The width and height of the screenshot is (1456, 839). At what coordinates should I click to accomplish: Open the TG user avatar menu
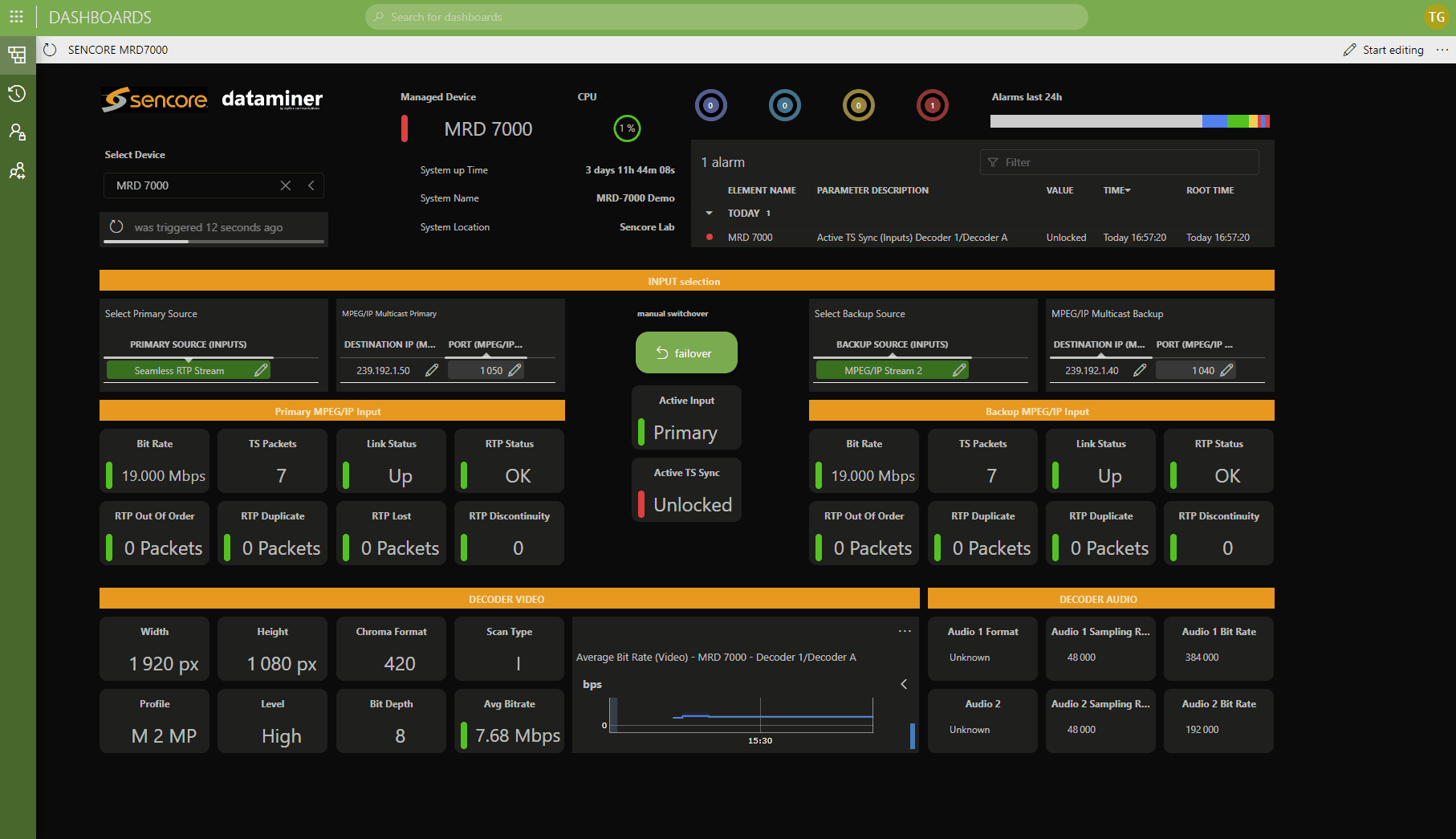(x=1436, y=17)
